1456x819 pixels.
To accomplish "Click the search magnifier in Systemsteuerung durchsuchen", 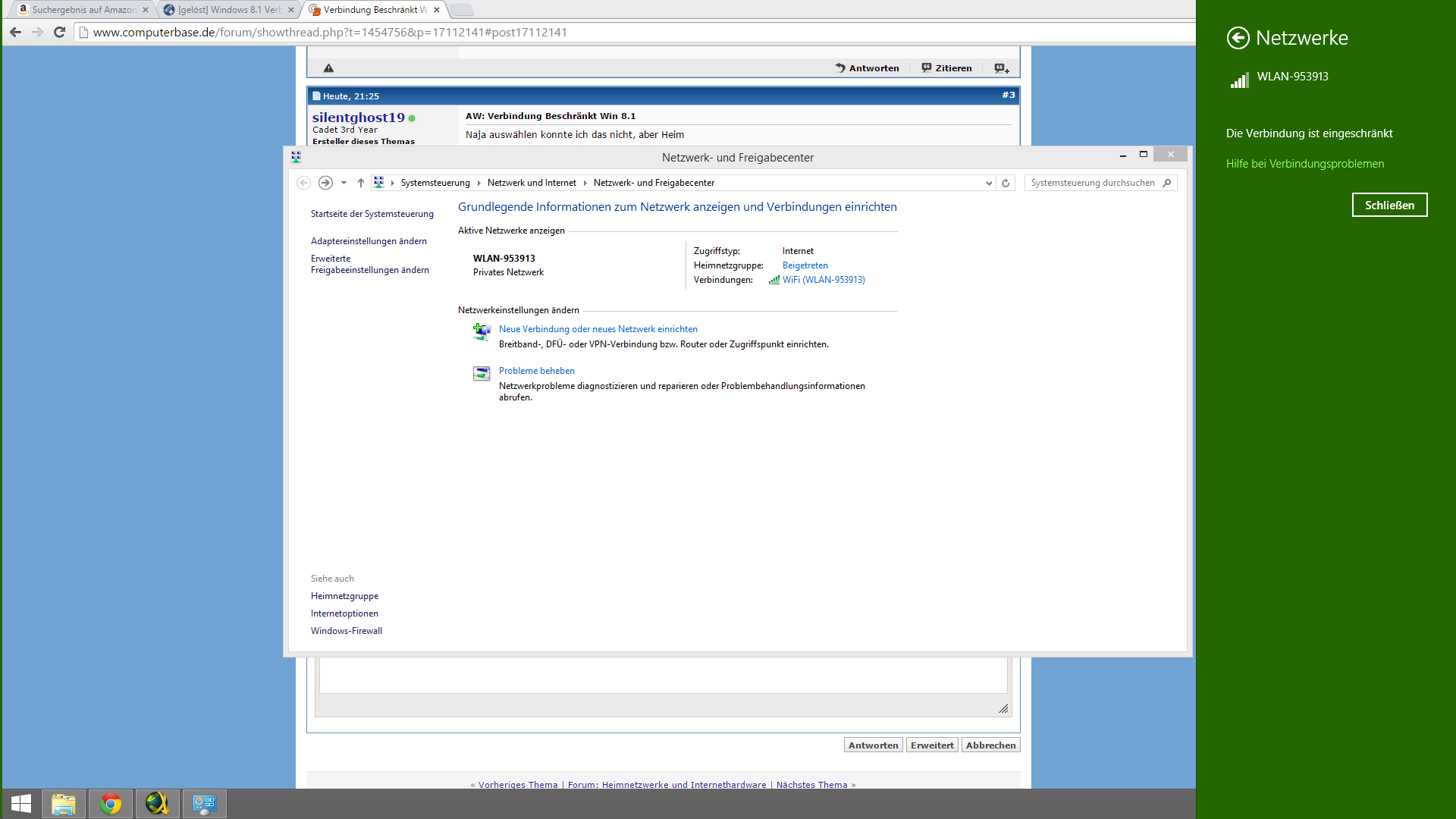I will 1167,183.
